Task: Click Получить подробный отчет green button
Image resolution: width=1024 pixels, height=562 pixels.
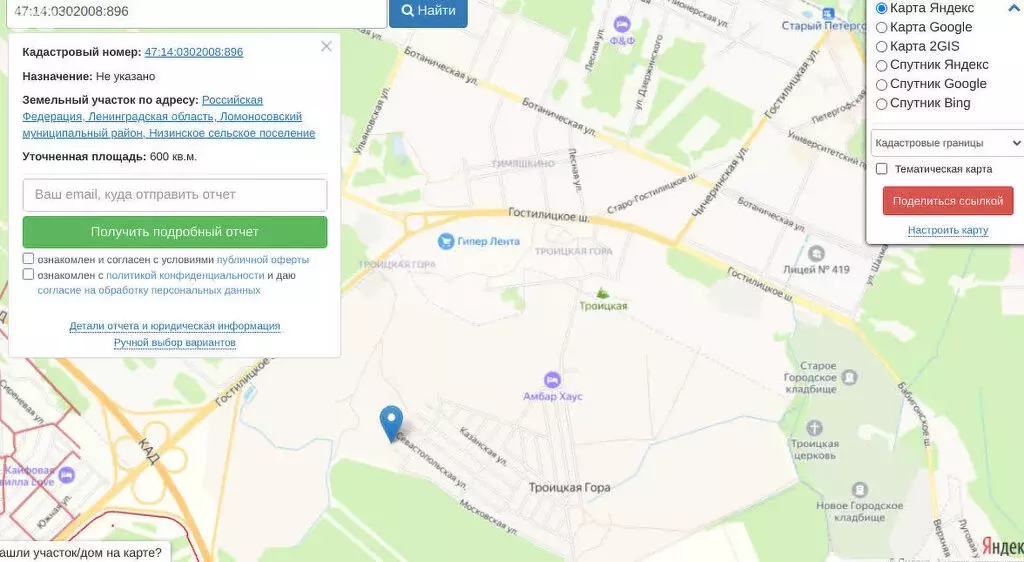Action: click(x=175, y=232)
